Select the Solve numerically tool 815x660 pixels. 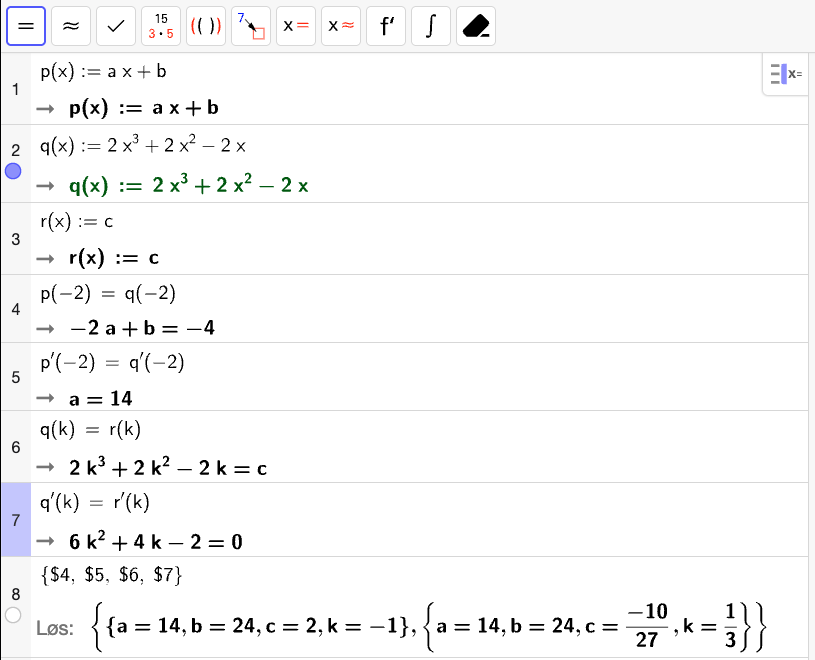tap(341, 27)
